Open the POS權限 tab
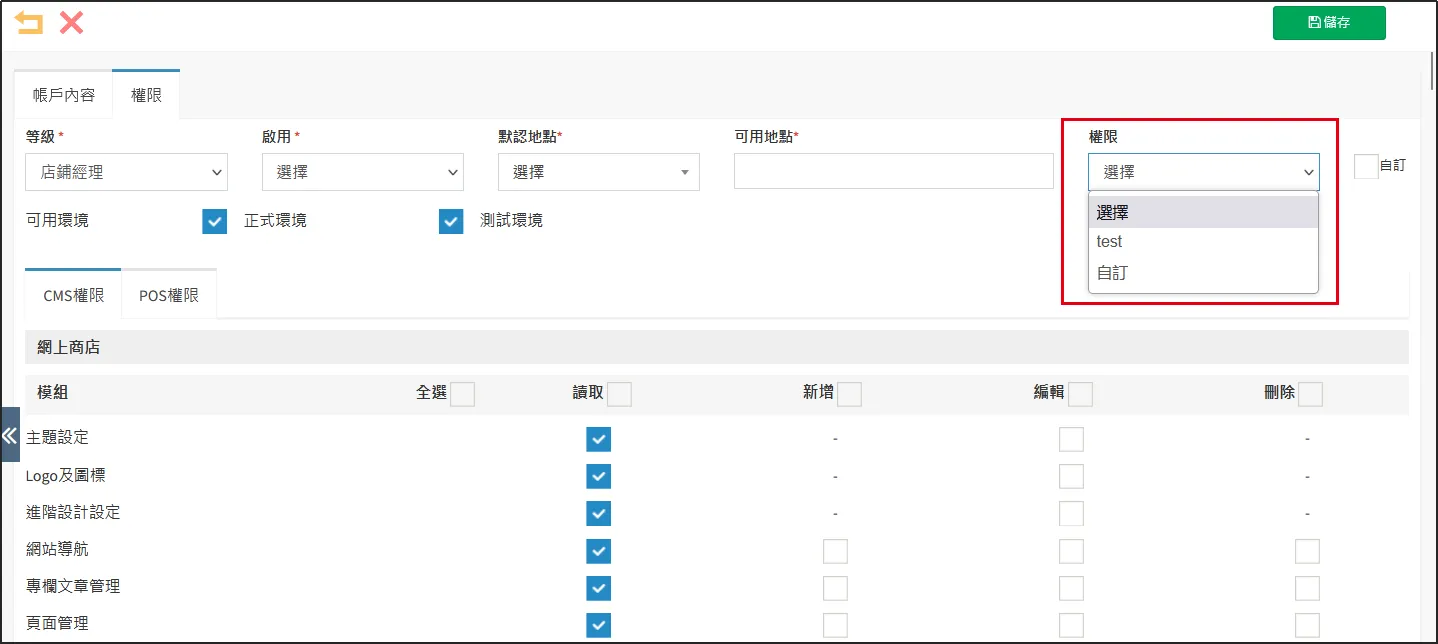The height and width of the screenshot is (644, 1438). pyautogui.click(x=168, y=293)
